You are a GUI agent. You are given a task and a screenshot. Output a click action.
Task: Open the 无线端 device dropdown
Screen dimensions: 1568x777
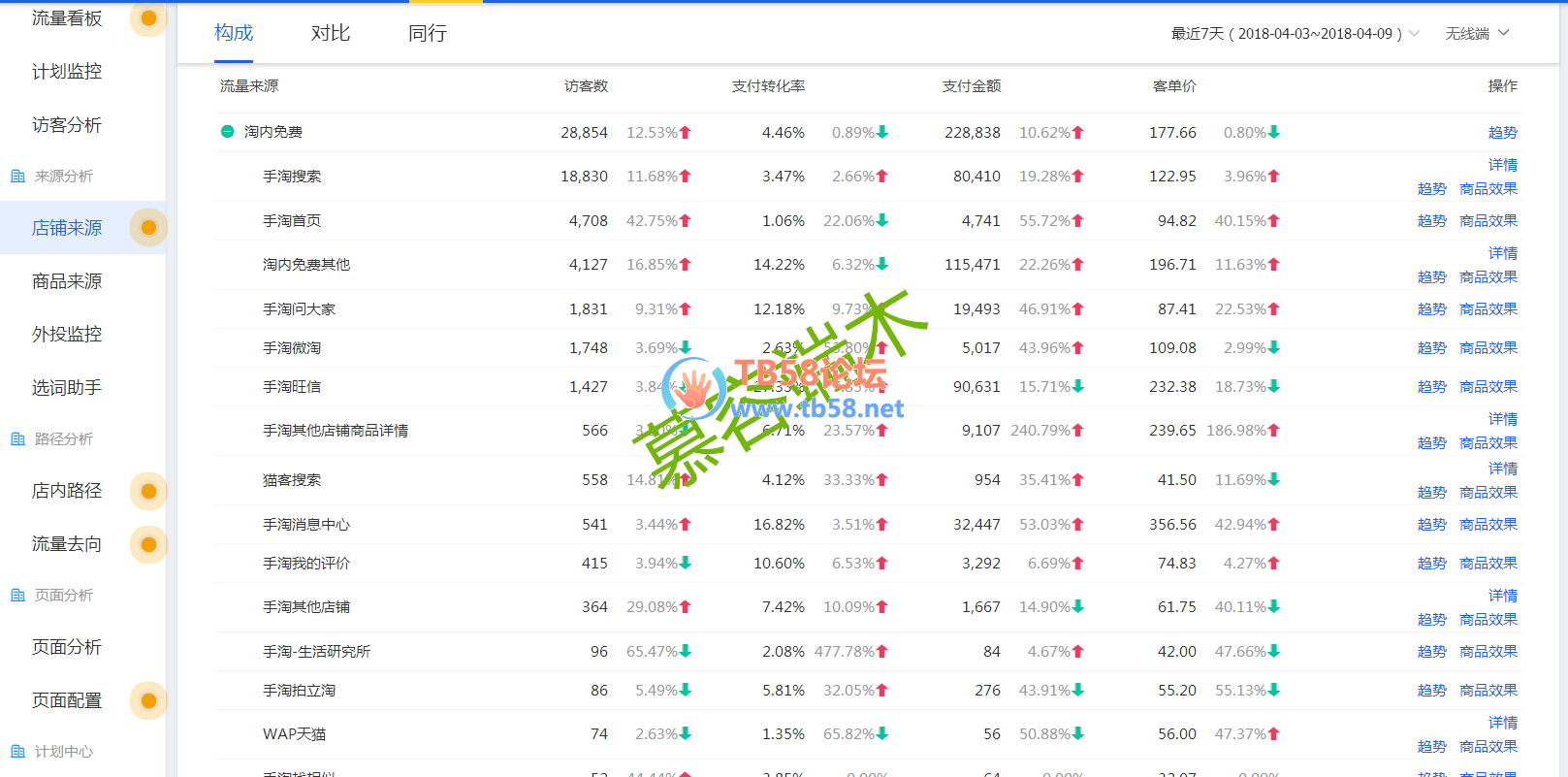coord(1477,34)
